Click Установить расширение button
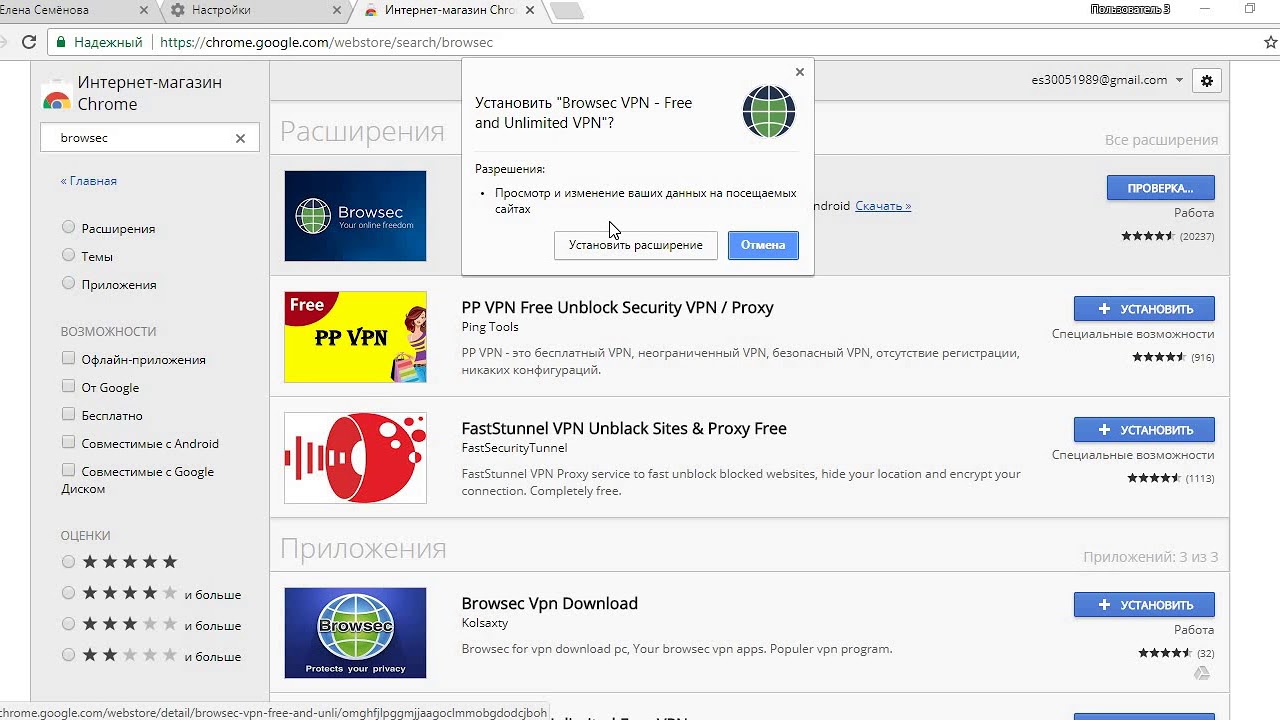1280x720 pixels. (636, 245)
